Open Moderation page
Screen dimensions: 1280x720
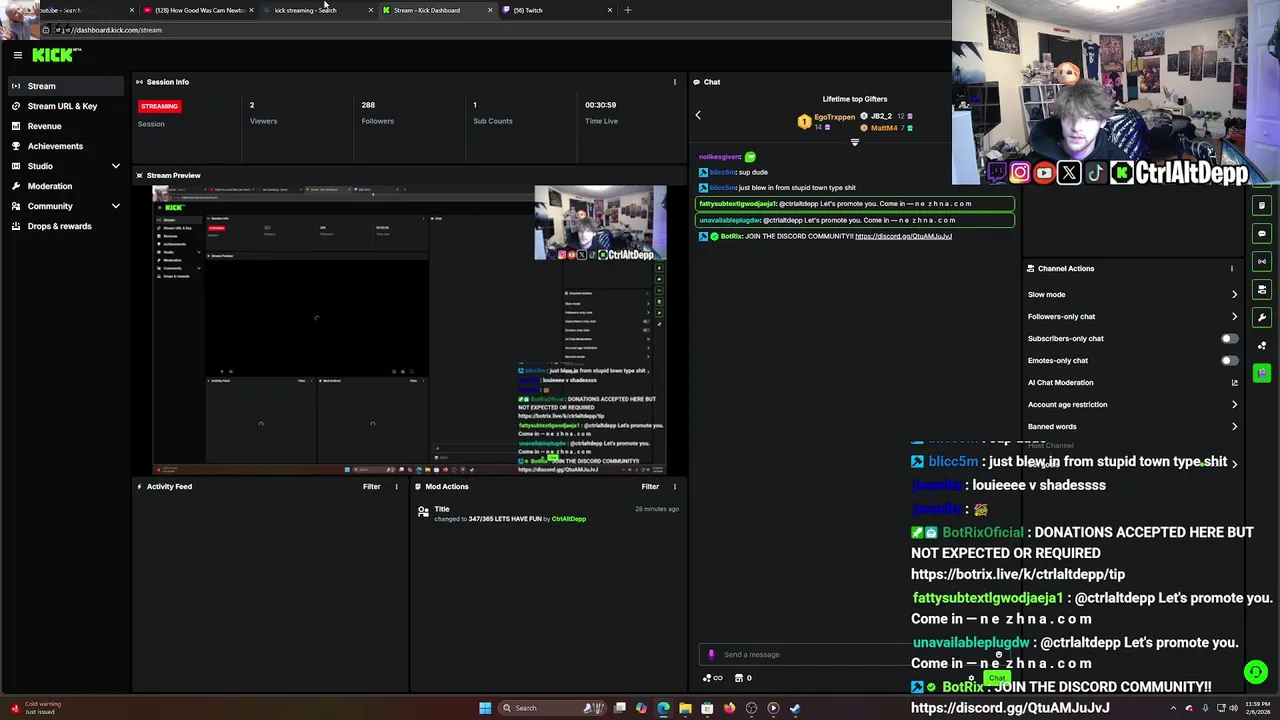[x=65, y=186]
